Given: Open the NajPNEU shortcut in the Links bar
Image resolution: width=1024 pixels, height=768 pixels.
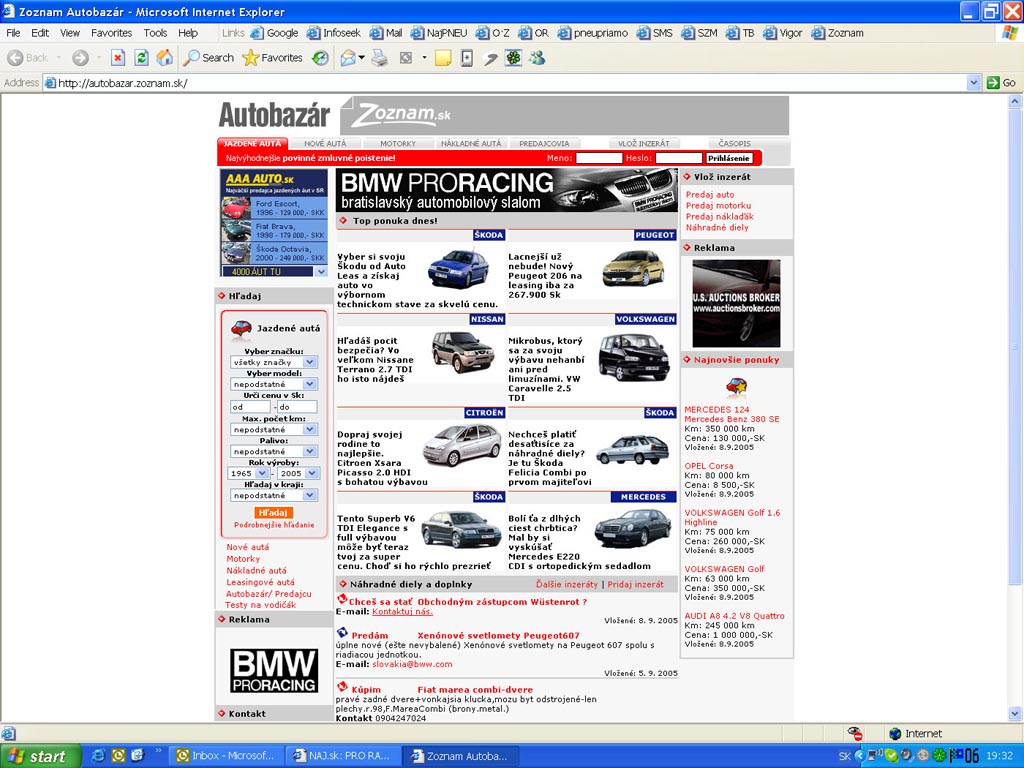Looking at the screenshot, I should click(x=440, y=33).
